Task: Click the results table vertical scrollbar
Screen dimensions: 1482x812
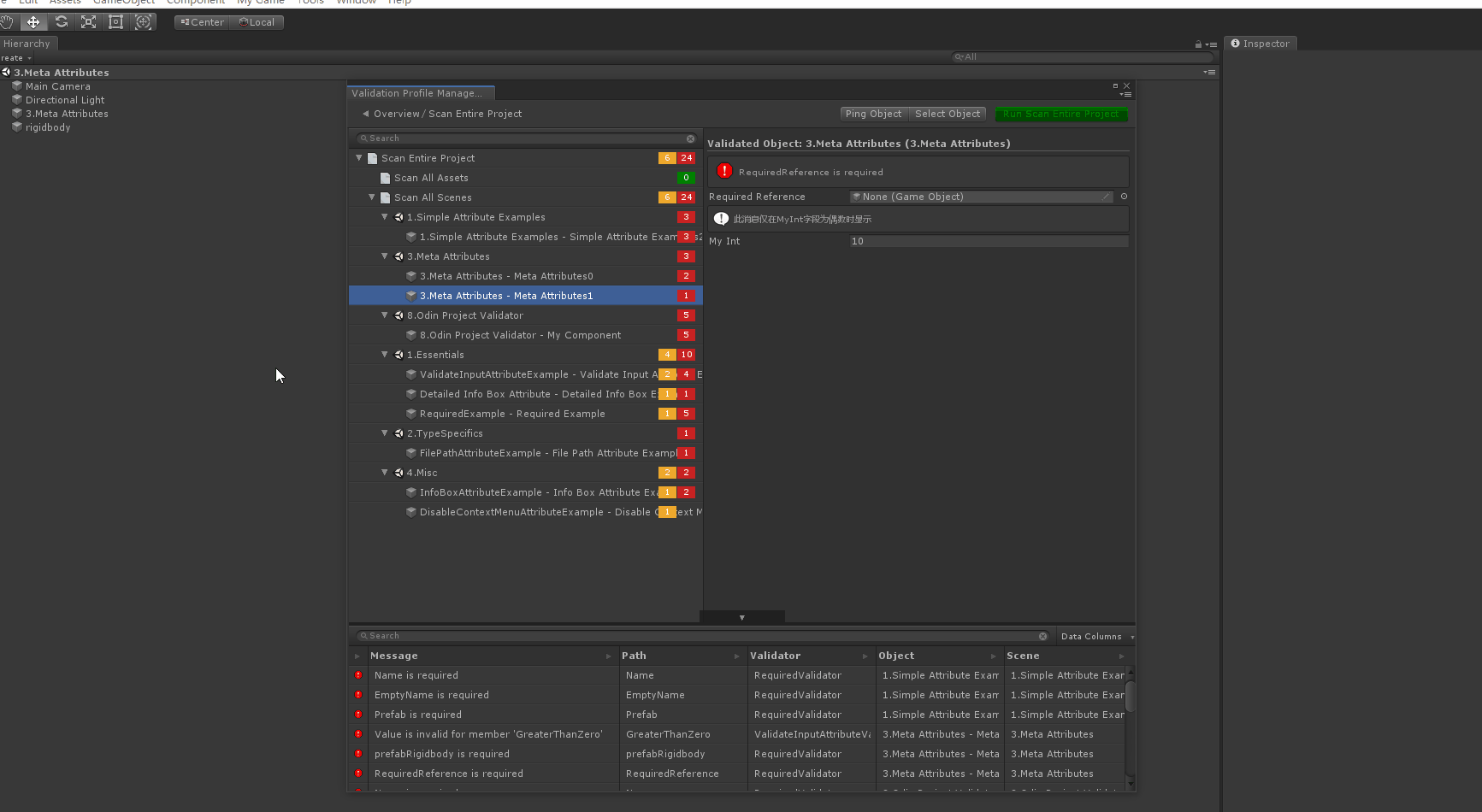Action: pyautogui.click(x=1130, y=696)
